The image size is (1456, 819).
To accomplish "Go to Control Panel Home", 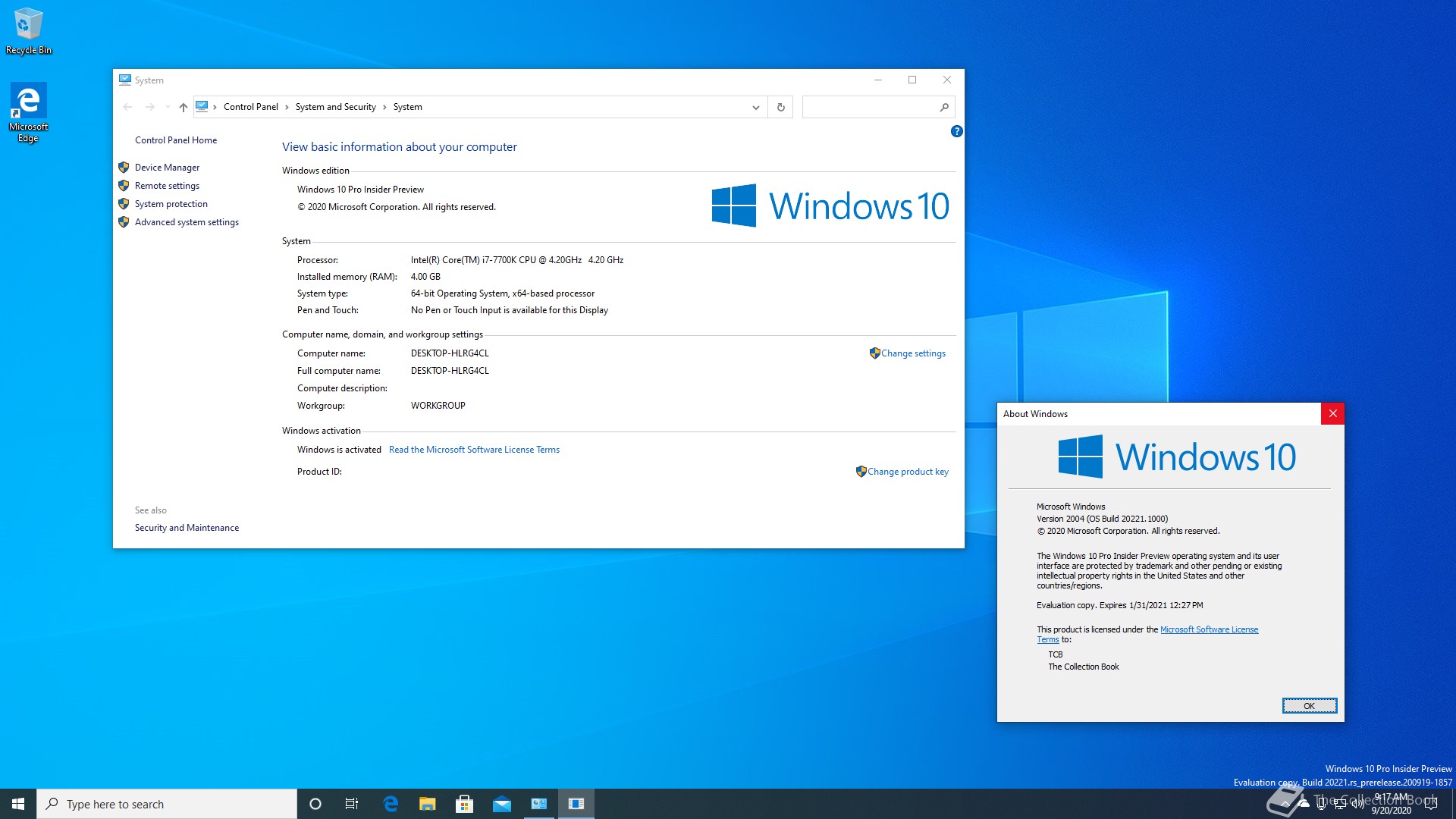I will pyautogui.click(x=176, y=140).
